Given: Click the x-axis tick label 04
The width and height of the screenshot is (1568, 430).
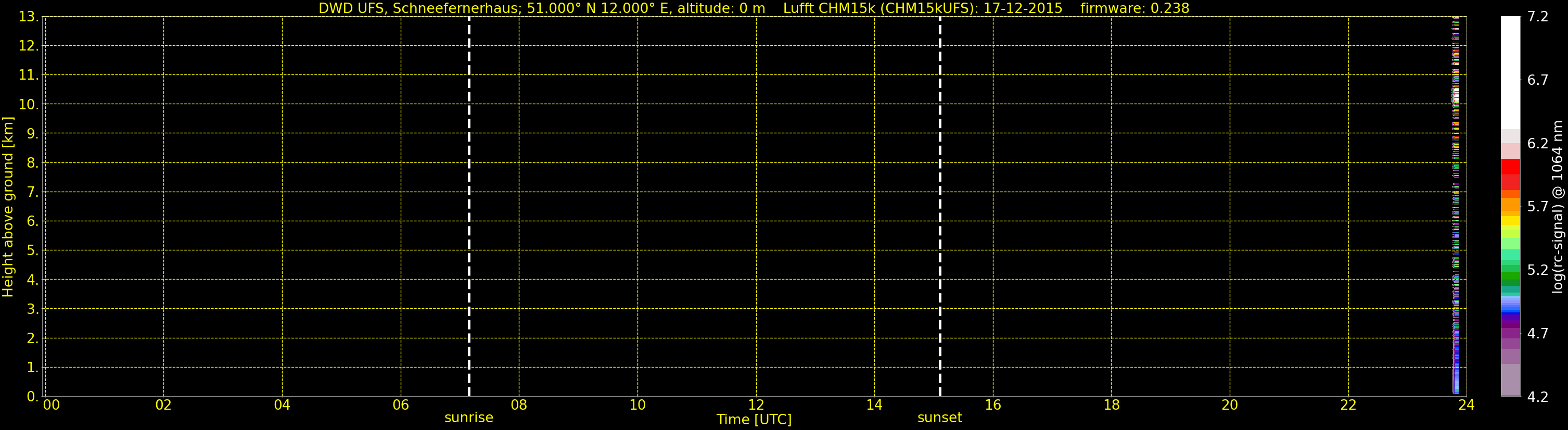Looking at the screenshot, I should (x=282, y=405).
